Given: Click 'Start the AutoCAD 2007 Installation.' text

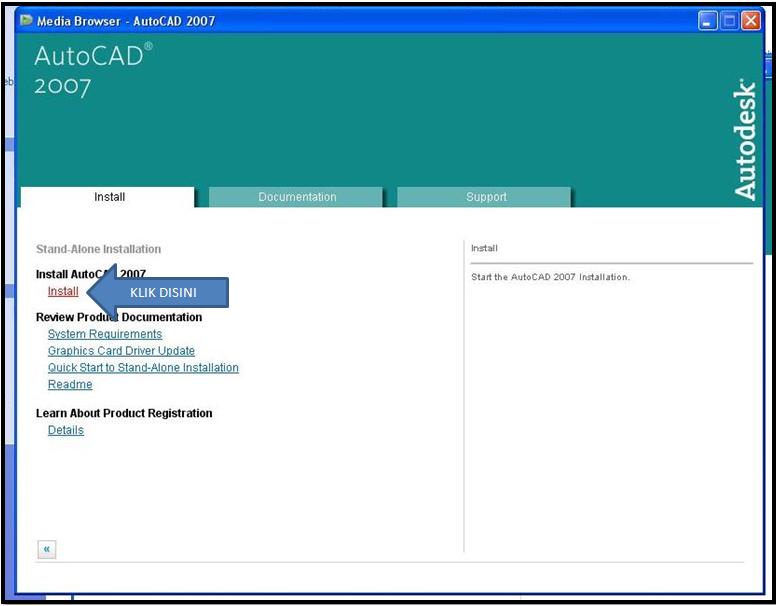Looking at the screenshot, I should click(x=550, y=277).
